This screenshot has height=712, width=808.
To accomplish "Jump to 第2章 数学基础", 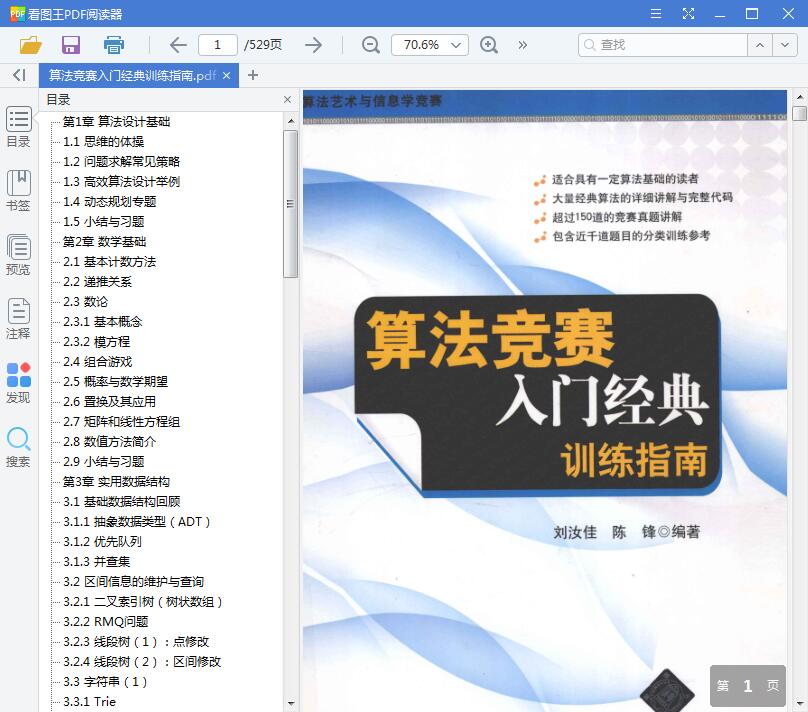I will pyautogui.click(x=105, y=242).
